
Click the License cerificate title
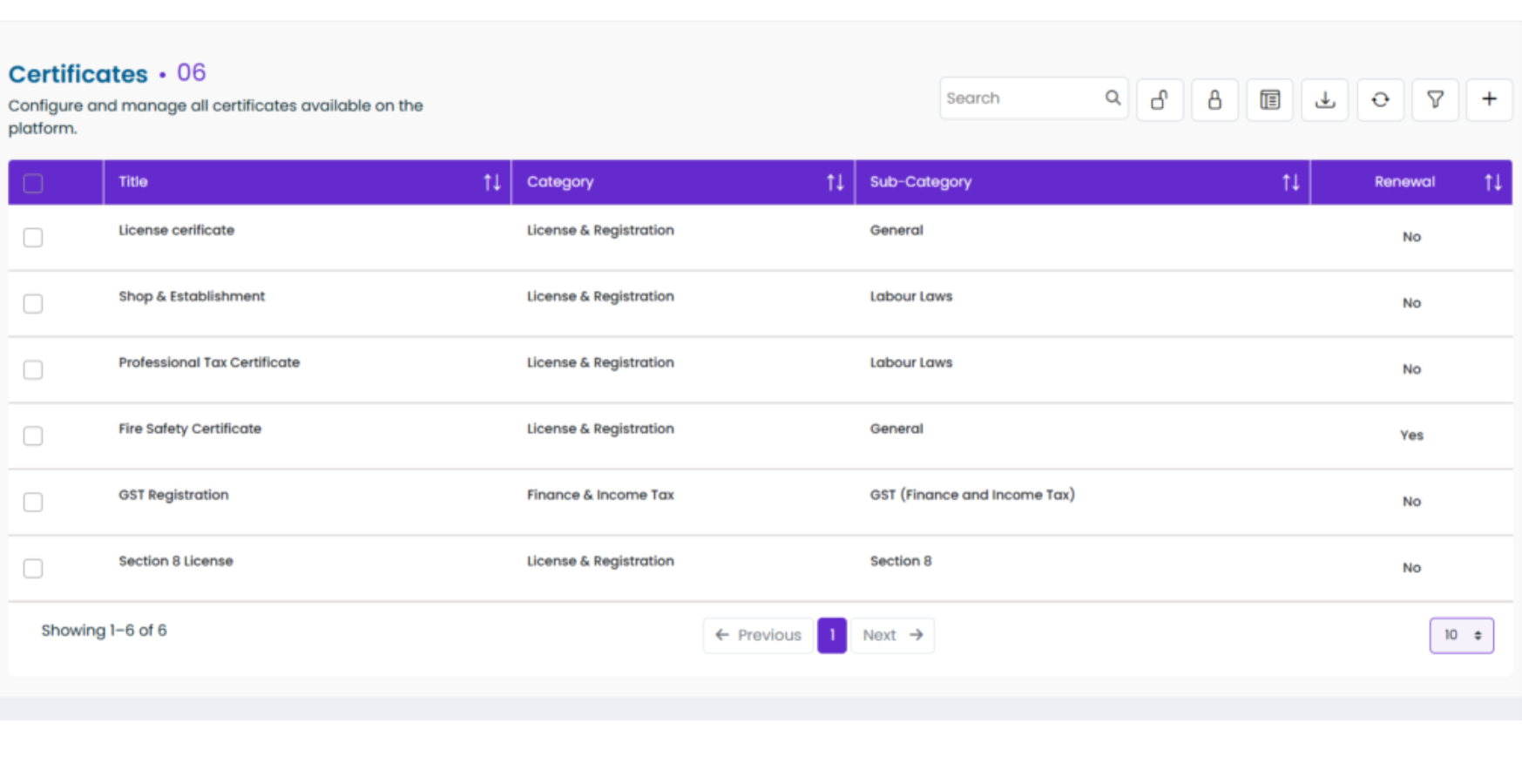point(177,230)
